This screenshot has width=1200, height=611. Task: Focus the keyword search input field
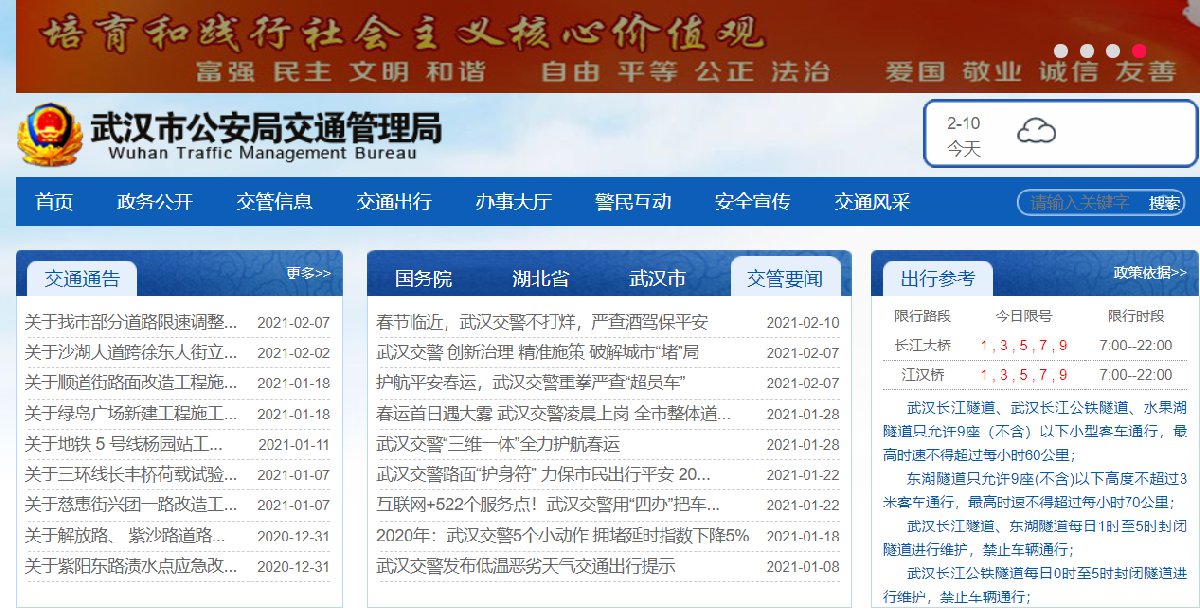1081,203
